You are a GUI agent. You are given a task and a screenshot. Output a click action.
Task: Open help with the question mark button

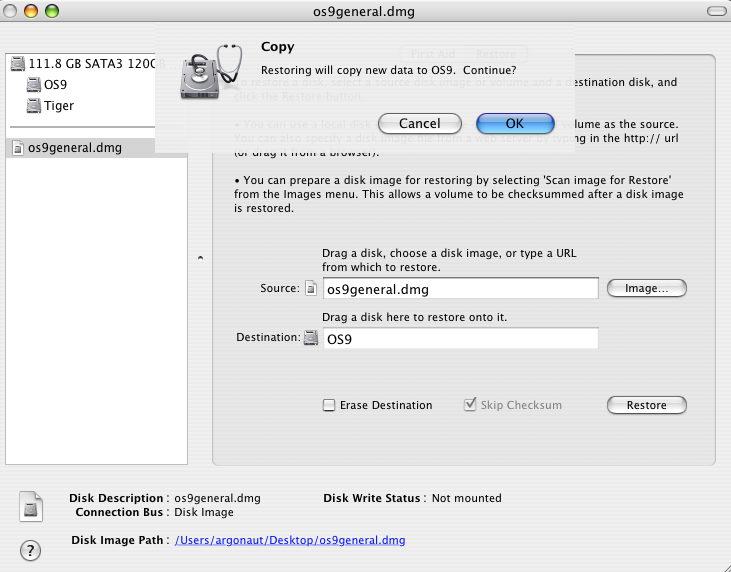[30, 551]
